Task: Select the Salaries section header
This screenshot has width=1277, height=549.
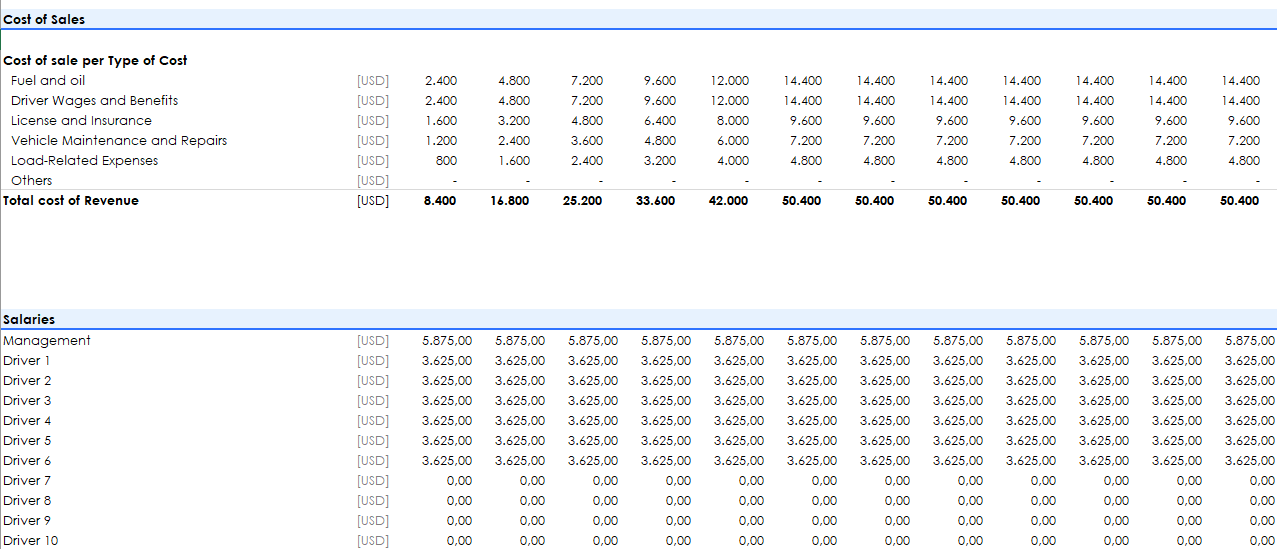Action: [x=29, y=319]
